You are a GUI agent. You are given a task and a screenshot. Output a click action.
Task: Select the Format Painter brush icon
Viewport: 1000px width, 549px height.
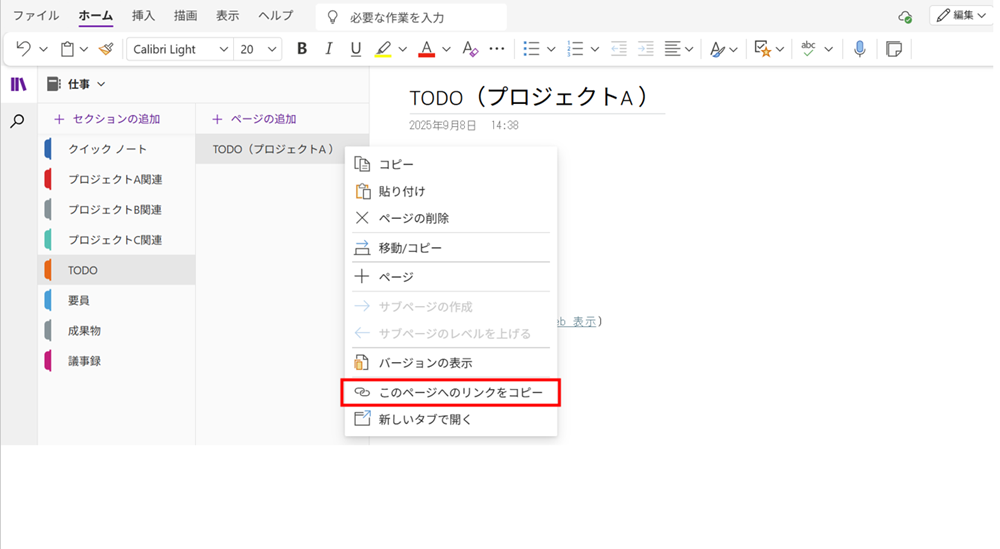pos(106,48)
